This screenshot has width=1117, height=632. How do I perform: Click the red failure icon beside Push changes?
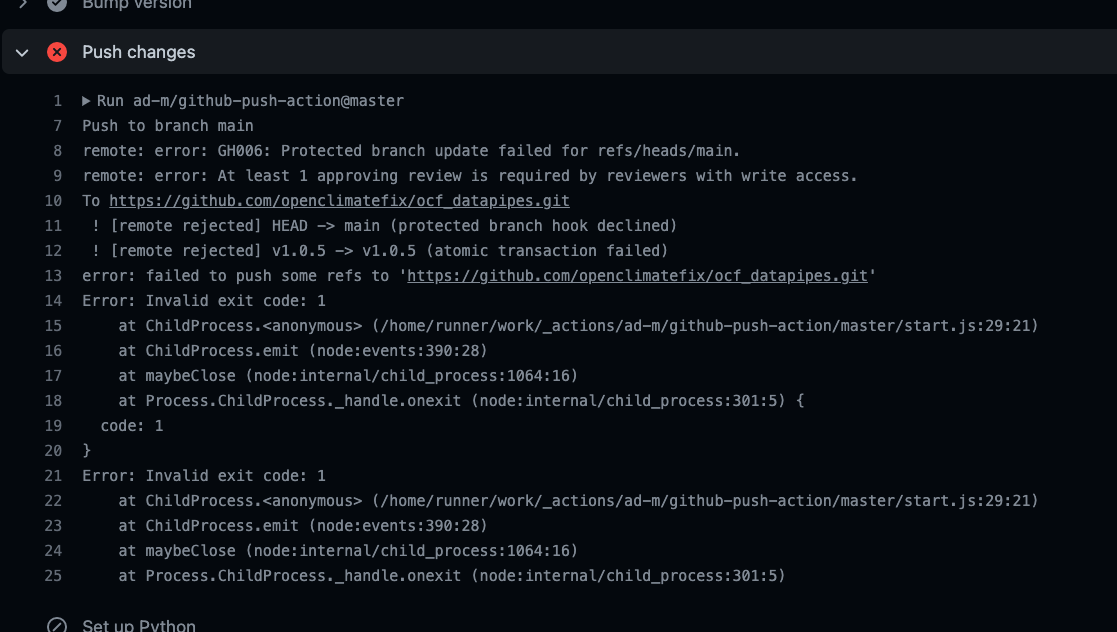pyautogui.click(x=57, y=51)
